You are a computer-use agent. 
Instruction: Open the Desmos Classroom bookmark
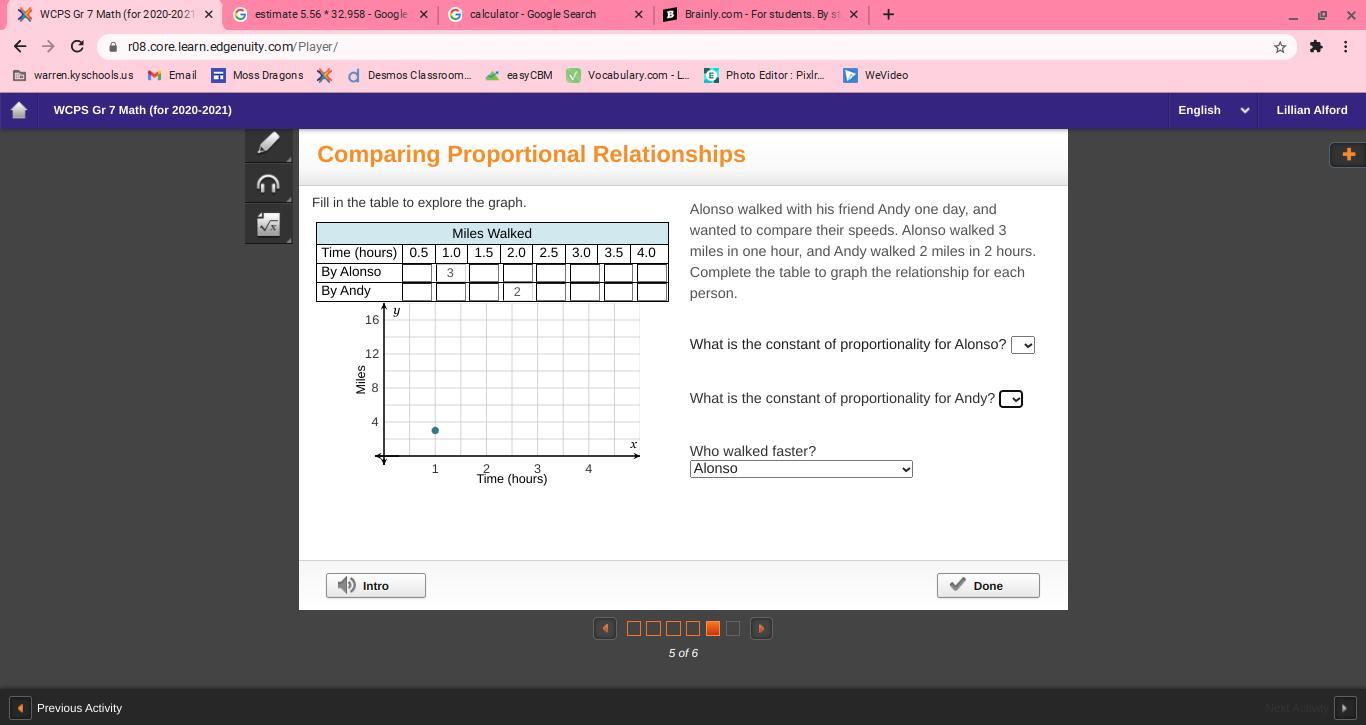tap(409, 75)
